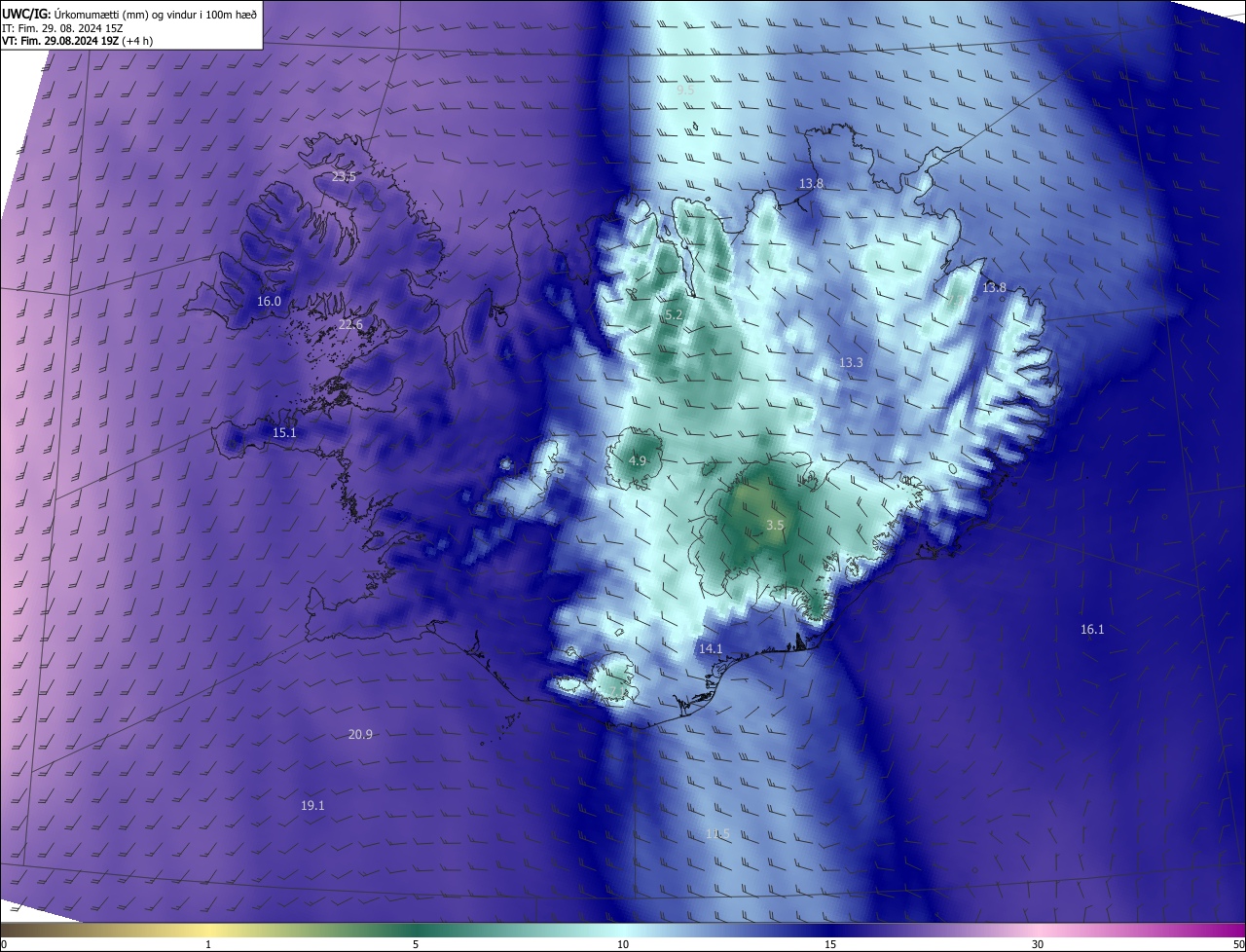
Task: Click the 'VT: Fim. 29.08.2024 19Z (+4 h)' line
Action: (77, 41)
